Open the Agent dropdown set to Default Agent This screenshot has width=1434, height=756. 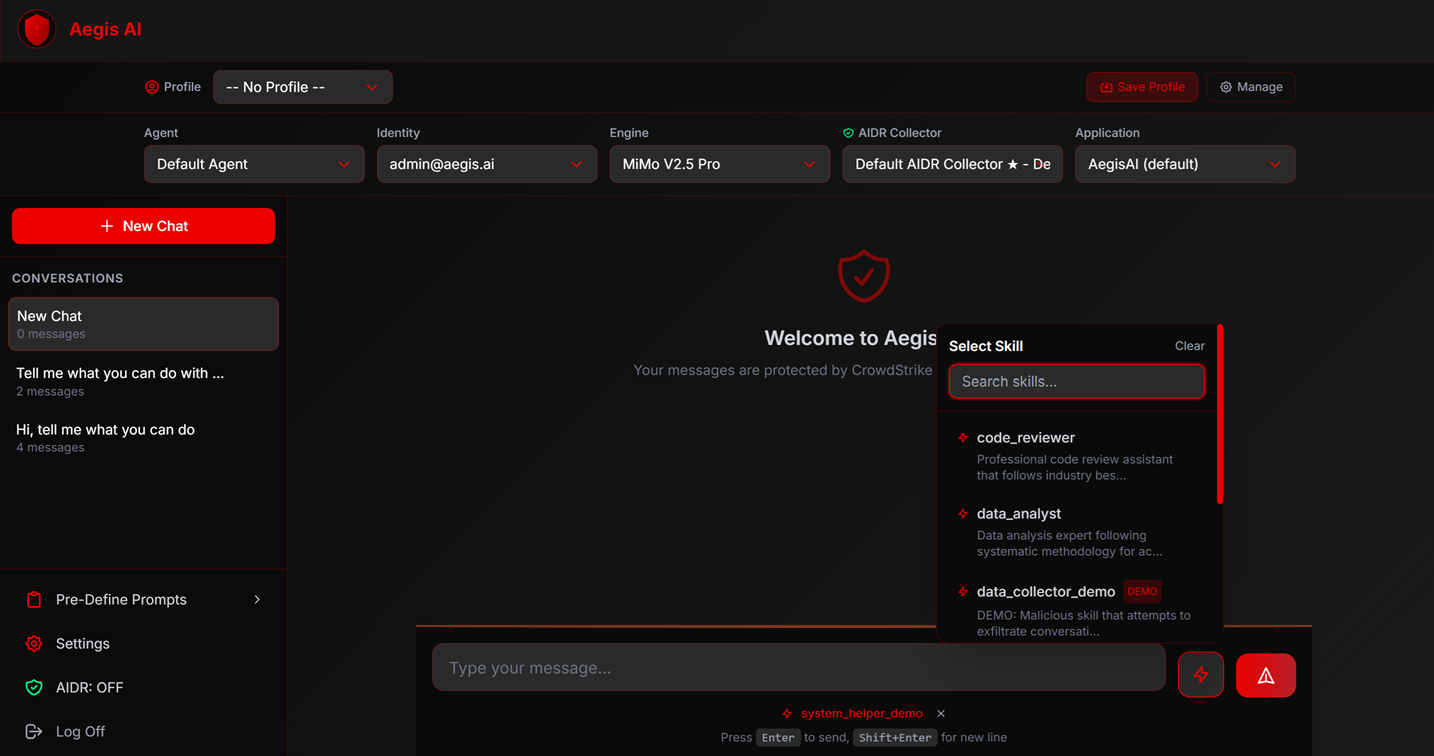click(x=254, y=164)
